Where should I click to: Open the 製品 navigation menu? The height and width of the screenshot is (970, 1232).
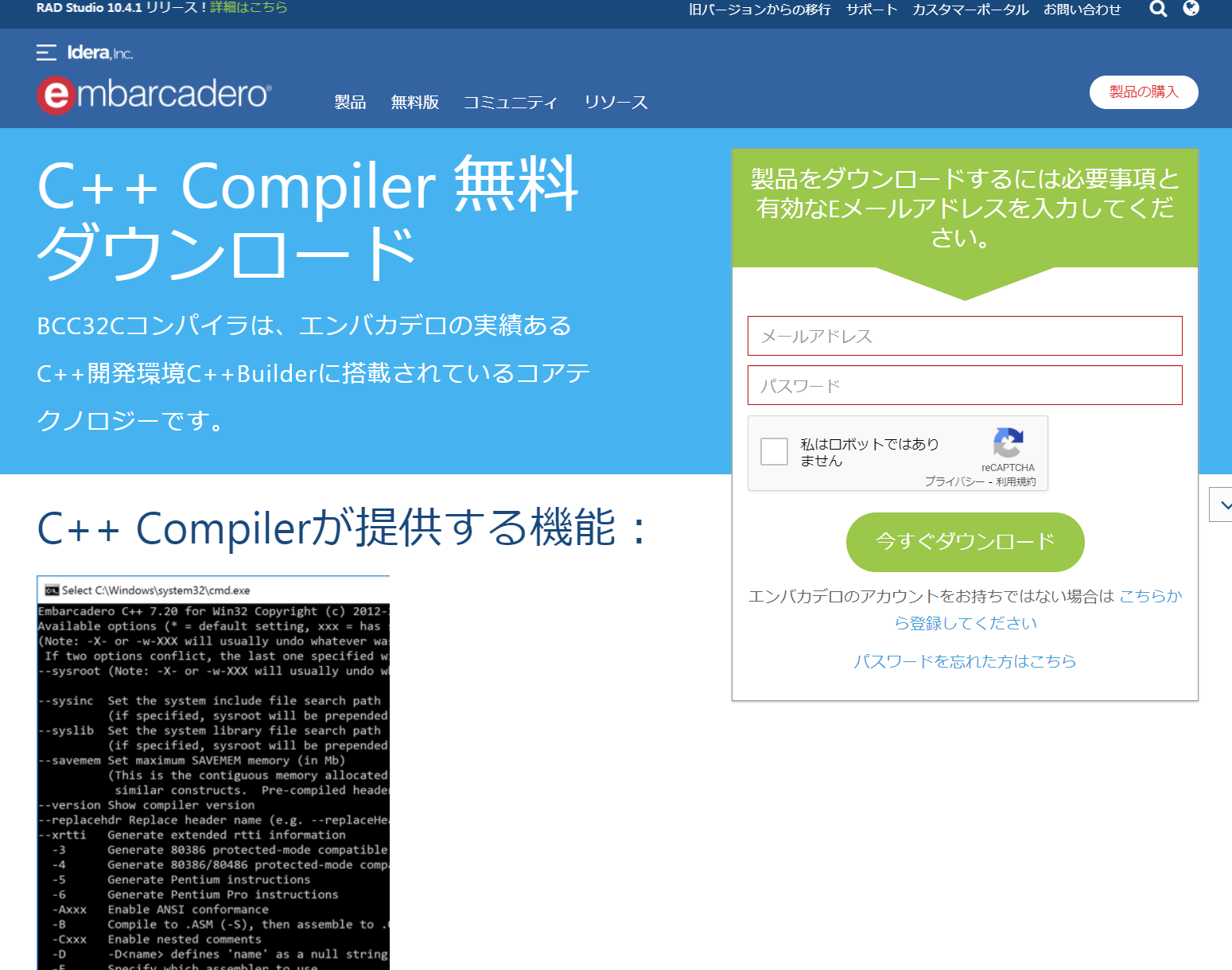[x=350, y=102]
